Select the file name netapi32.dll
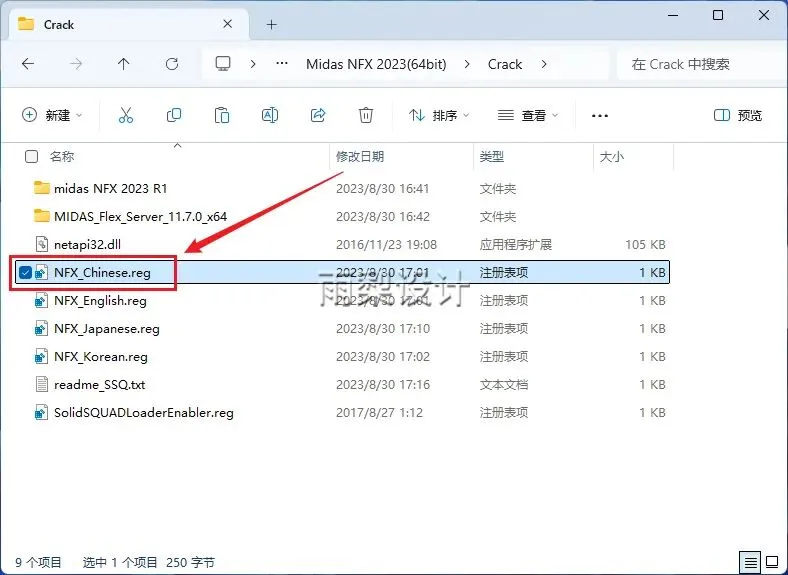The image size is (788, 575). 87,244
